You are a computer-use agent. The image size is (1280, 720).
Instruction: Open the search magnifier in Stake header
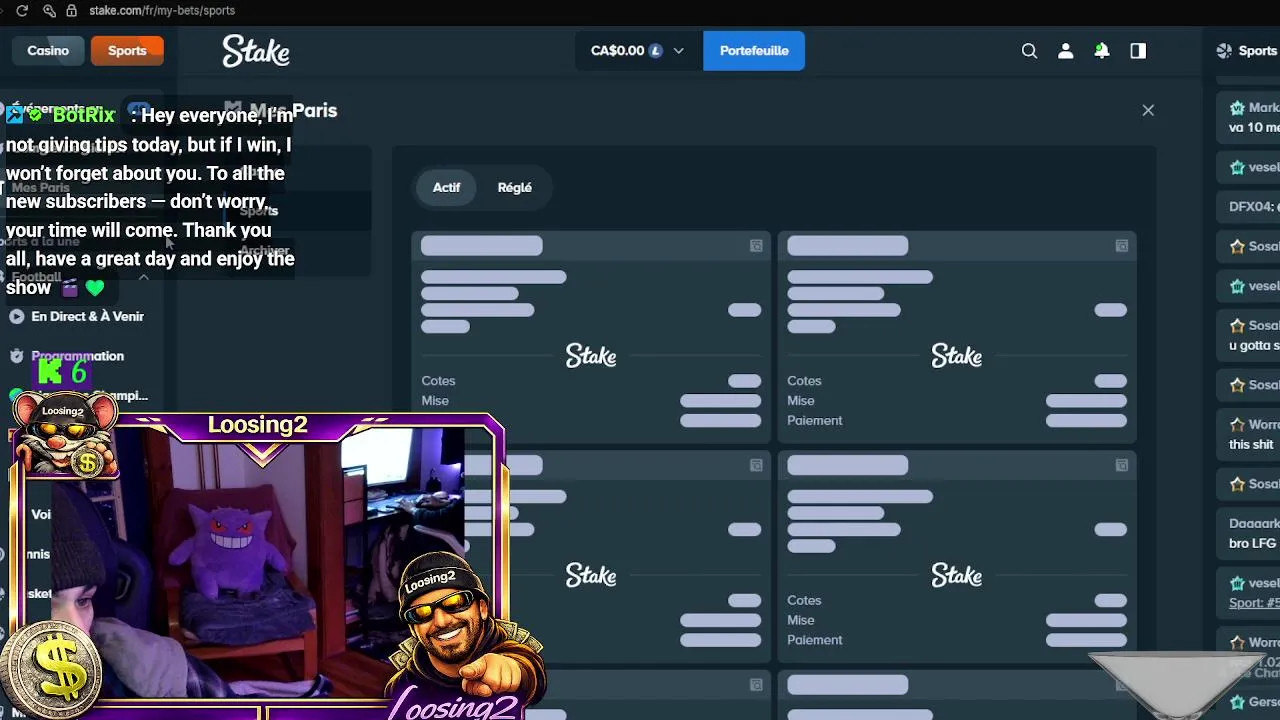point(1029,51)
